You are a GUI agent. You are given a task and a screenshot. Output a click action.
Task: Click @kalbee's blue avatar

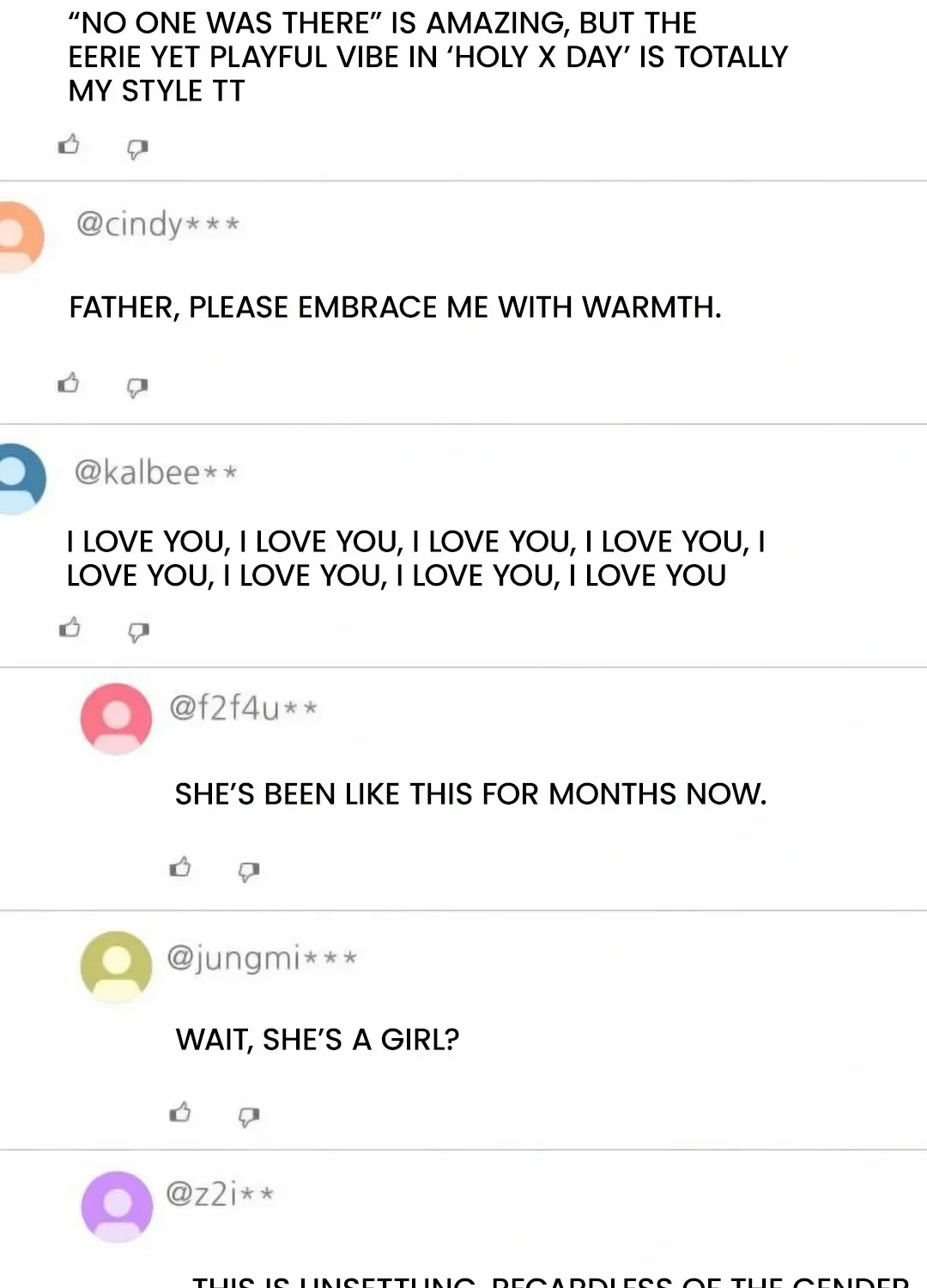click(x=21, y=479)
